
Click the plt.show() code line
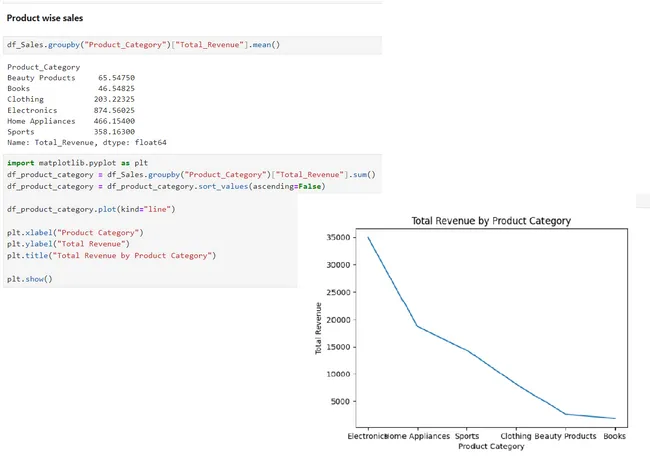29,279
